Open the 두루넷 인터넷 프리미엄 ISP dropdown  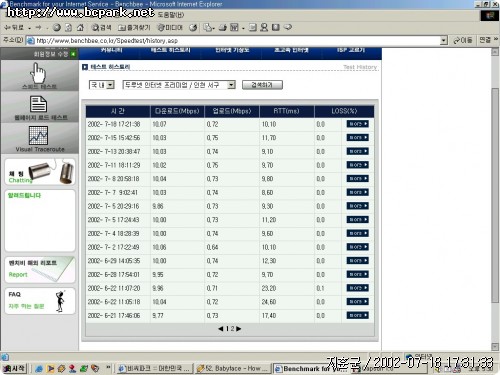point(179,85)
